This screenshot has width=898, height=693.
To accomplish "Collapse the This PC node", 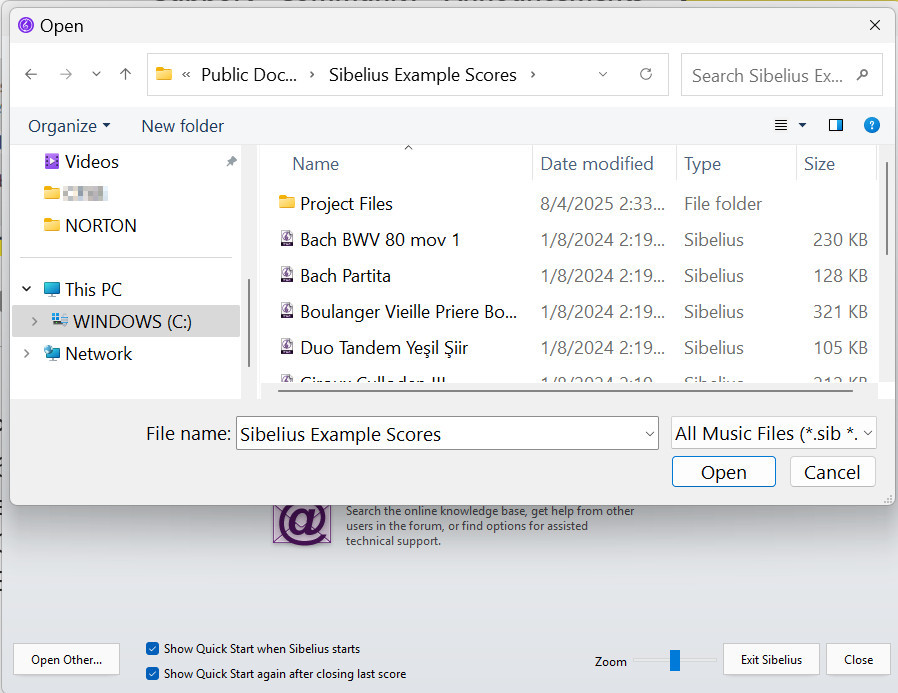I will click(x=26, y=289).
